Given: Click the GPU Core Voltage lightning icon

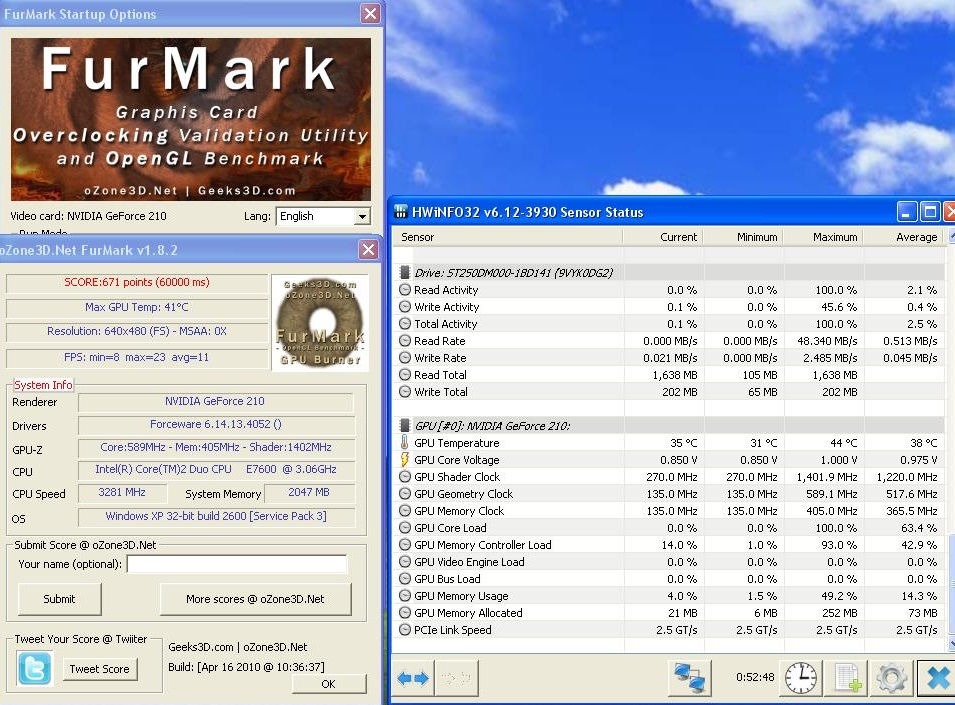Looking at the screenshot, I should click(x=404, y=460).
